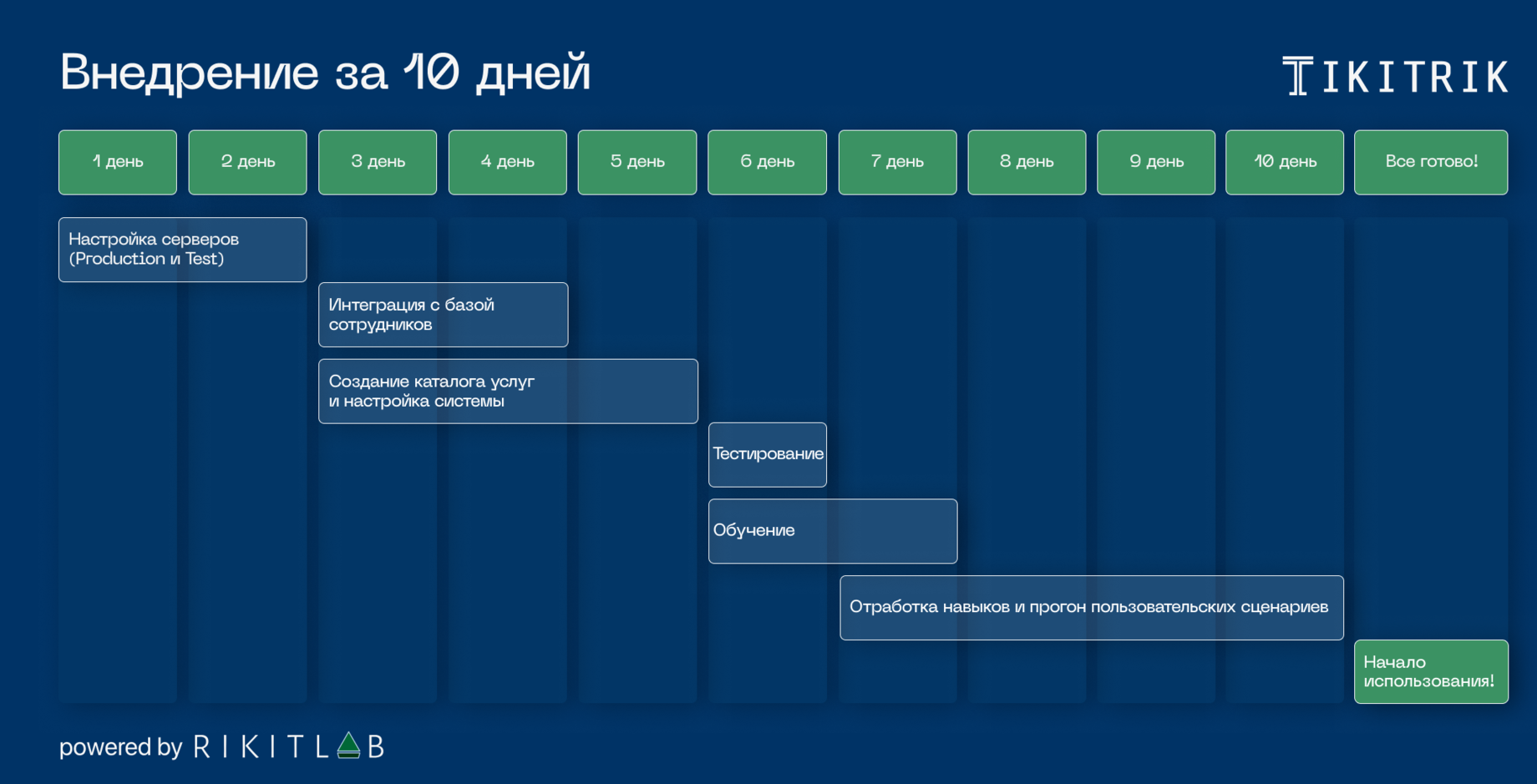Click the "5 день" header
Image resolution: width=1537 pixels, height=784 pixels.
637,162
